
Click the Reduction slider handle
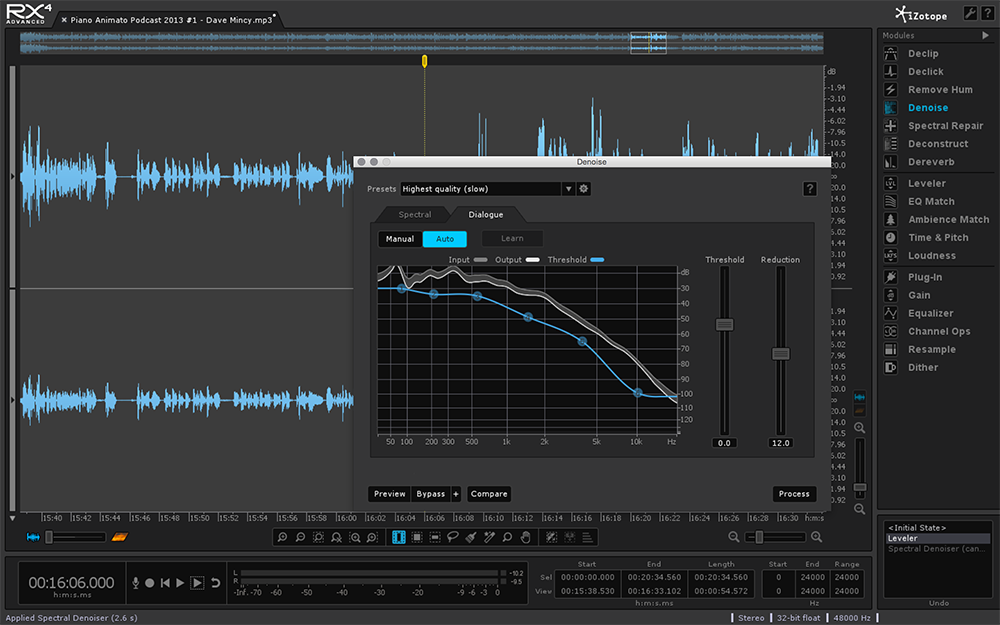click(x=781, y=354)
